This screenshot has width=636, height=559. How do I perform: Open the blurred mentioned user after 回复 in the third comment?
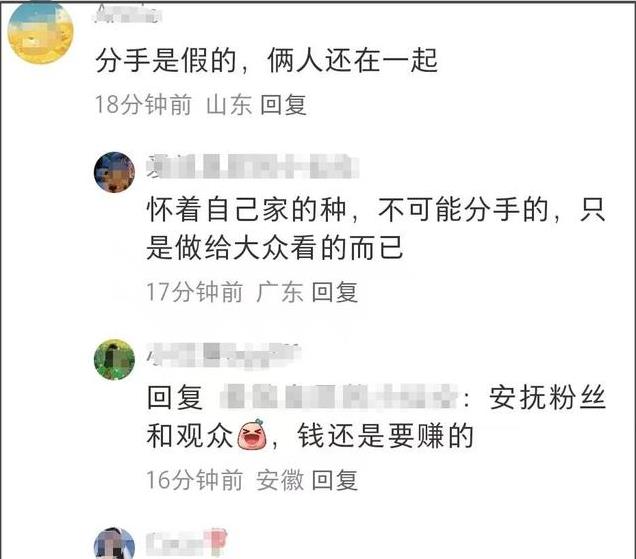339,397
